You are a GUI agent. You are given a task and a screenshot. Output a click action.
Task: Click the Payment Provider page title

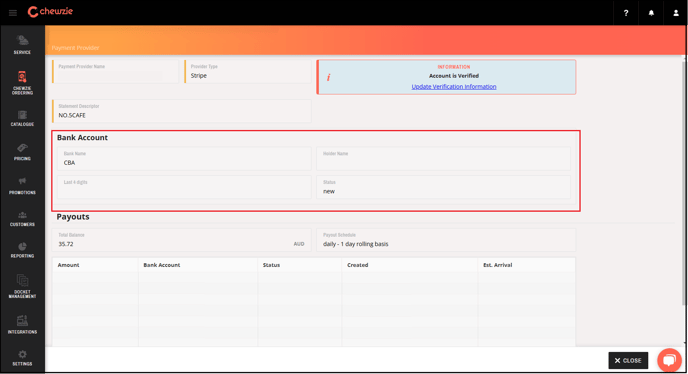[75, 47]
